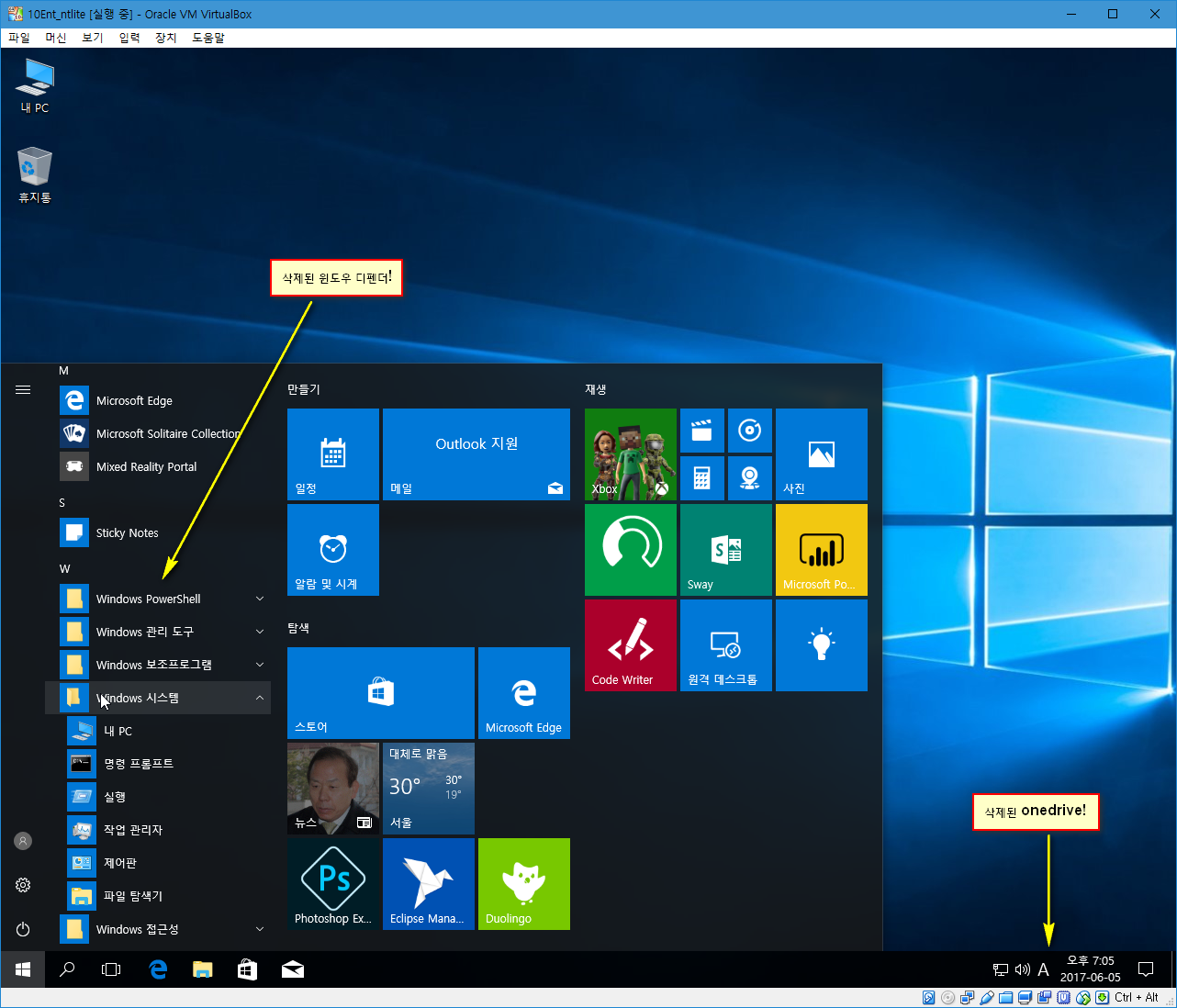Open the taskbar volume speaker icon
Screen dimensions: 1177x1008
[x=1022, y=969]
